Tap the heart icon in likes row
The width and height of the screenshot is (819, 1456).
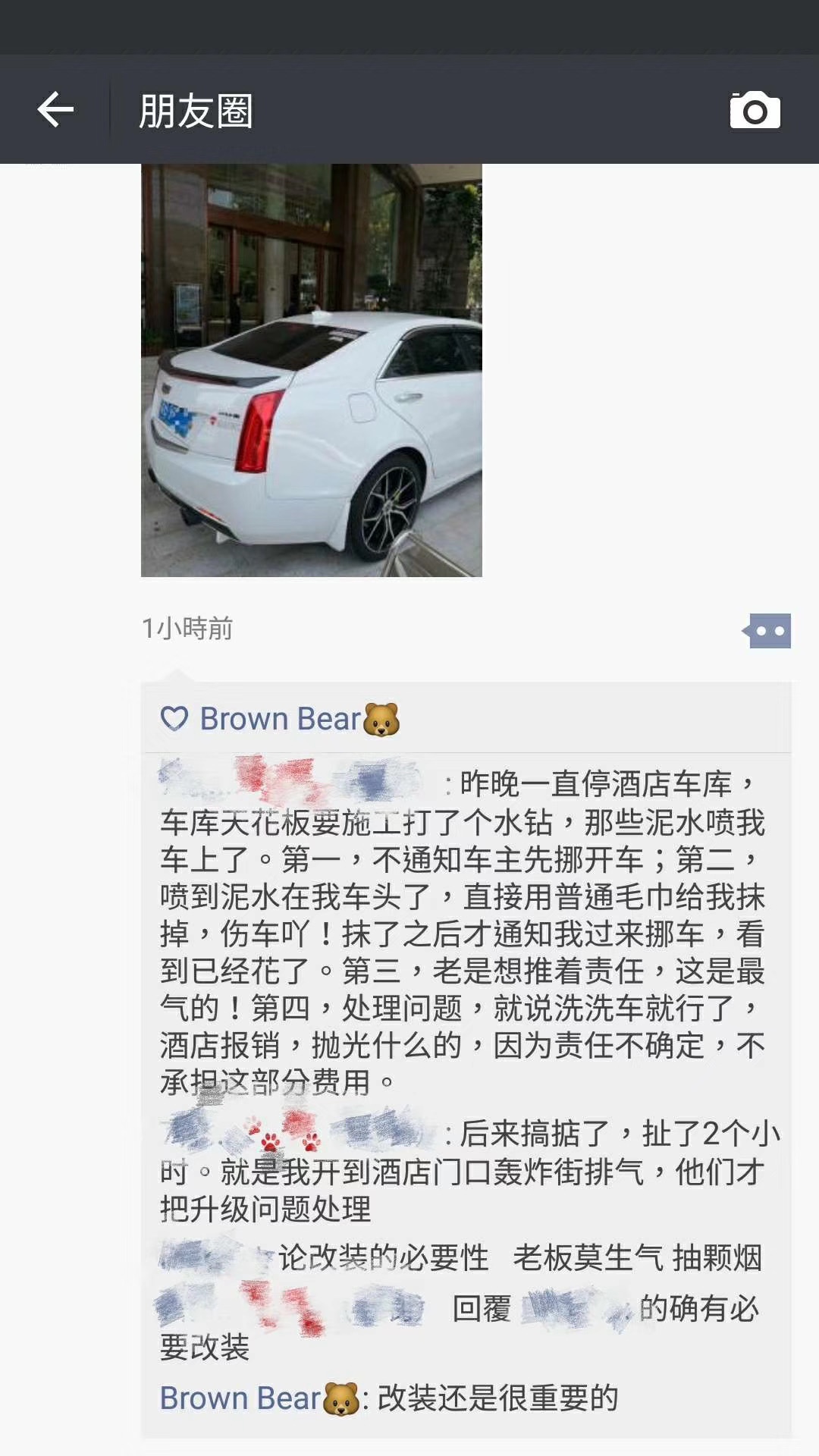174,718
